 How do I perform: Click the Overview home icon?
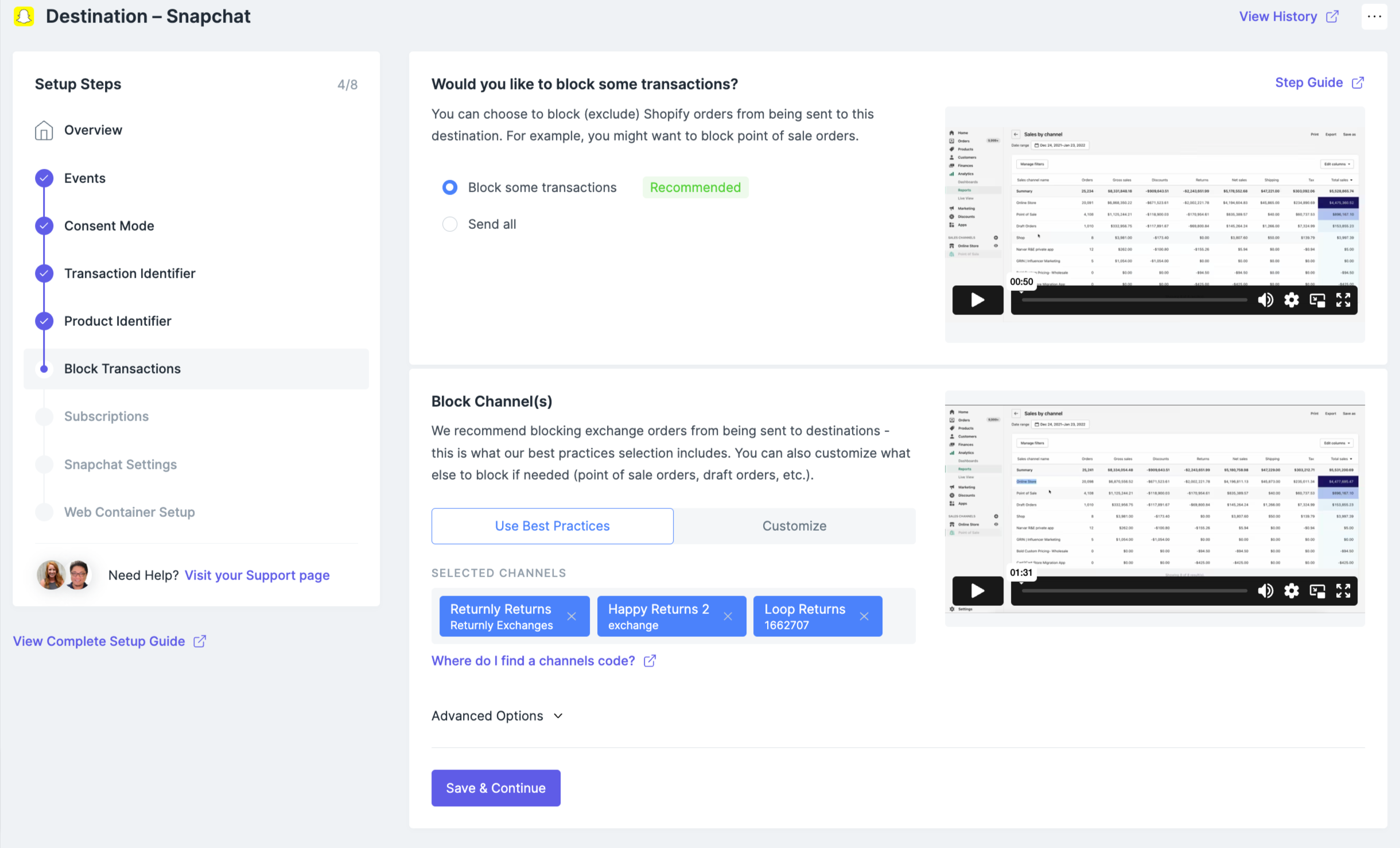pos(44,130)
